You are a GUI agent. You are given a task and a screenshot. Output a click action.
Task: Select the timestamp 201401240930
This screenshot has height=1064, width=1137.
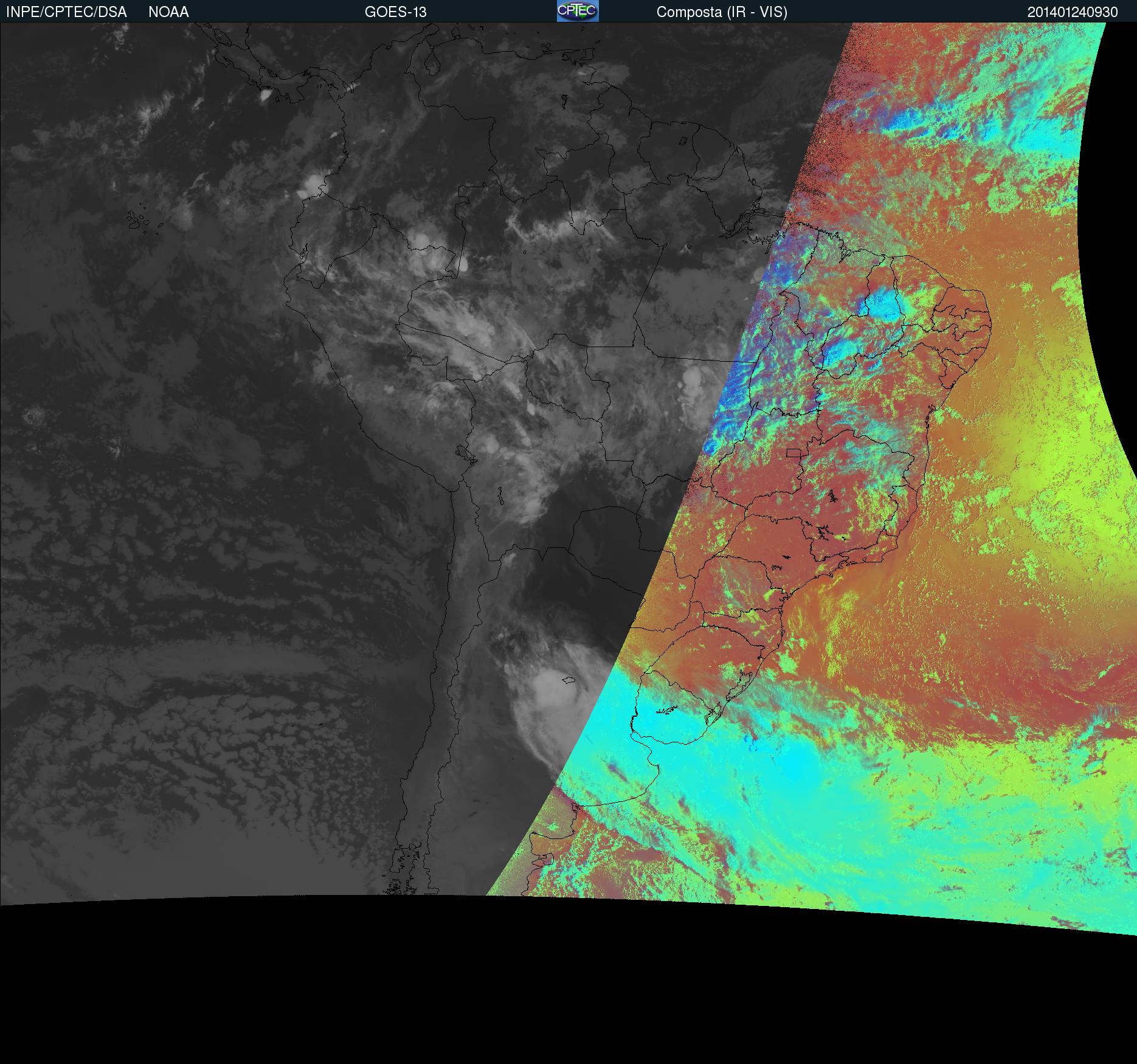[1073, 12]
